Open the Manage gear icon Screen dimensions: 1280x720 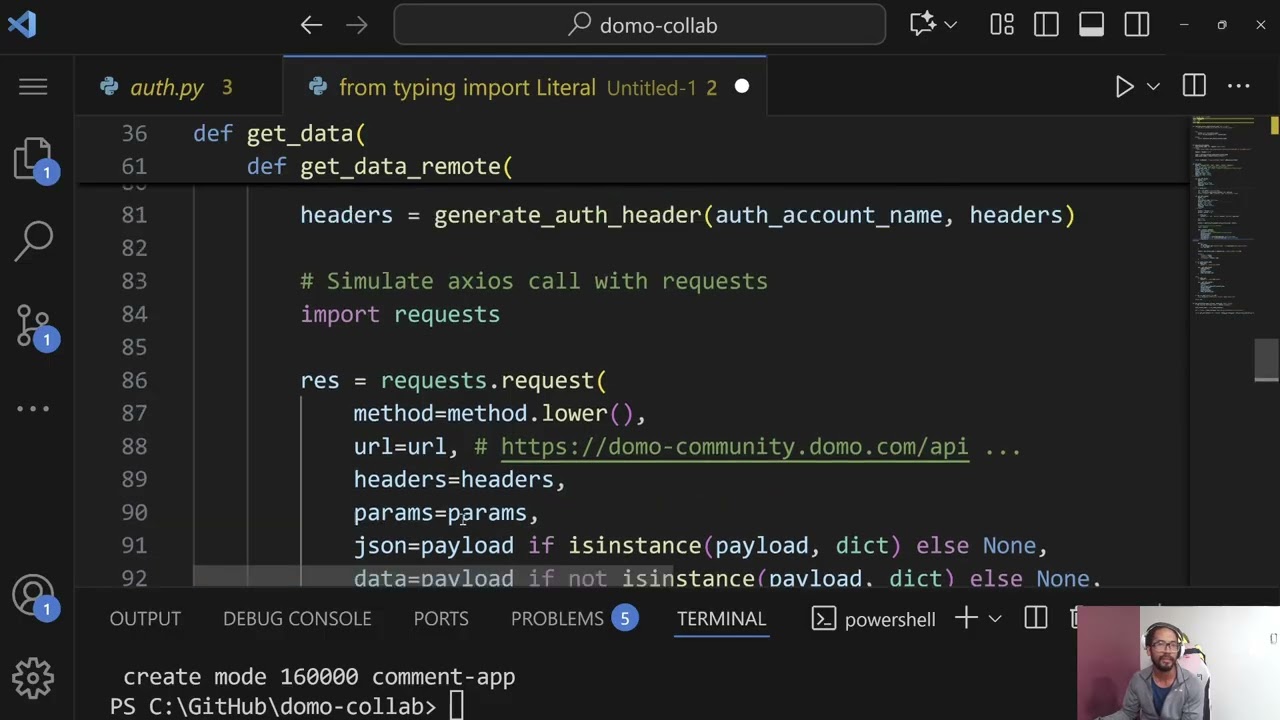coord(33,679)
